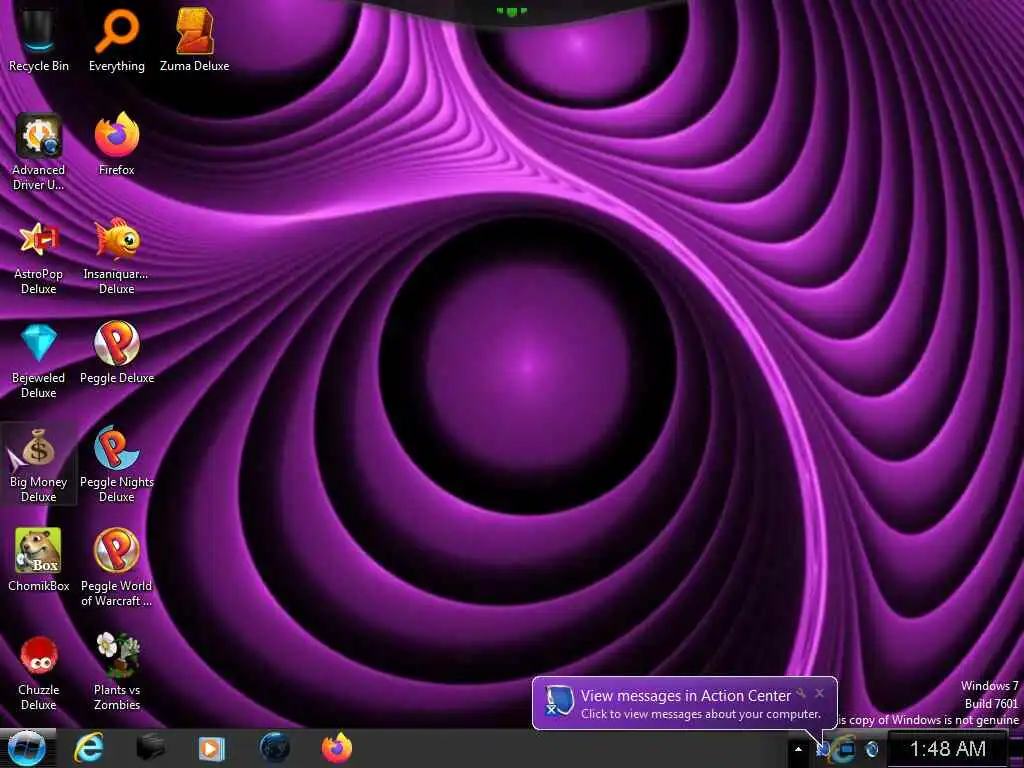Select the Firefox desktop shortcut
The image size is (1024, 768).
116,144
